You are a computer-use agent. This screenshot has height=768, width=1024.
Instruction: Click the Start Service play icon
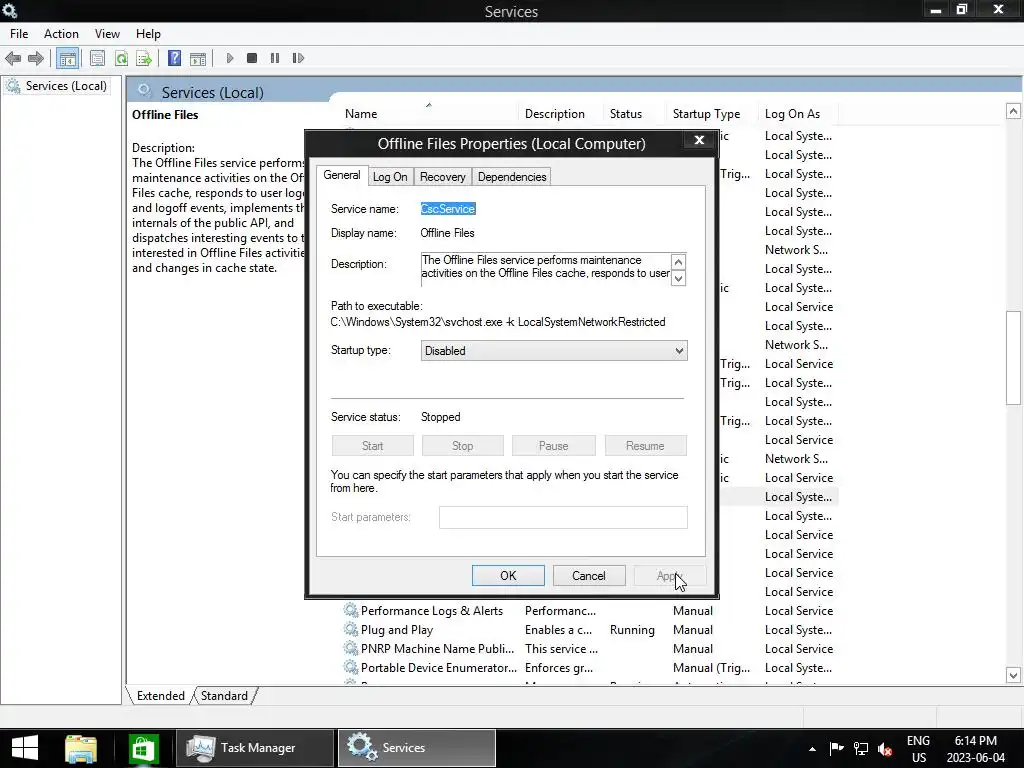tap(229, 58)
